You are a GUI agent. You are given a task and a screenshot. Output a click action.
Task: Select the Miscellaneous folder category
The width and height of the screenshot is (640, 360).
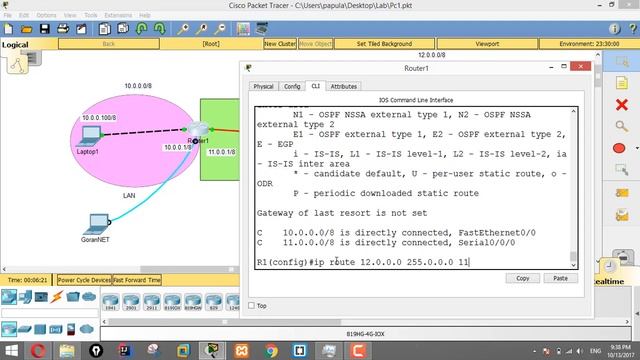(x=73, y=297)
